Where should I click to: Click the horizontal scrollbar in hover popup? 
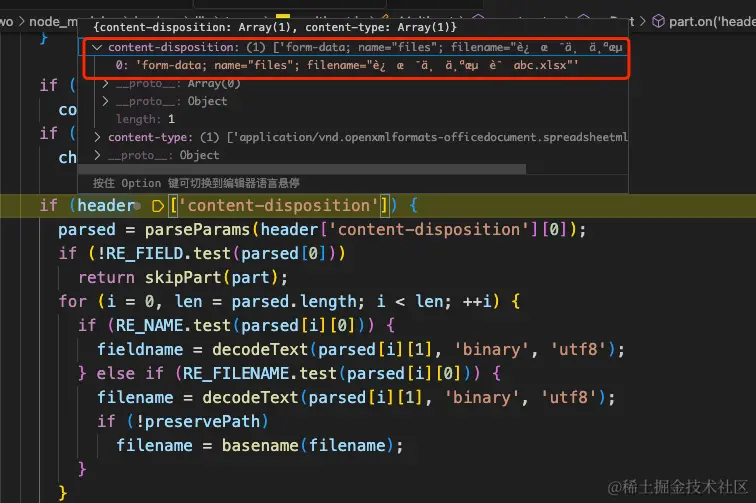(302, 169)
